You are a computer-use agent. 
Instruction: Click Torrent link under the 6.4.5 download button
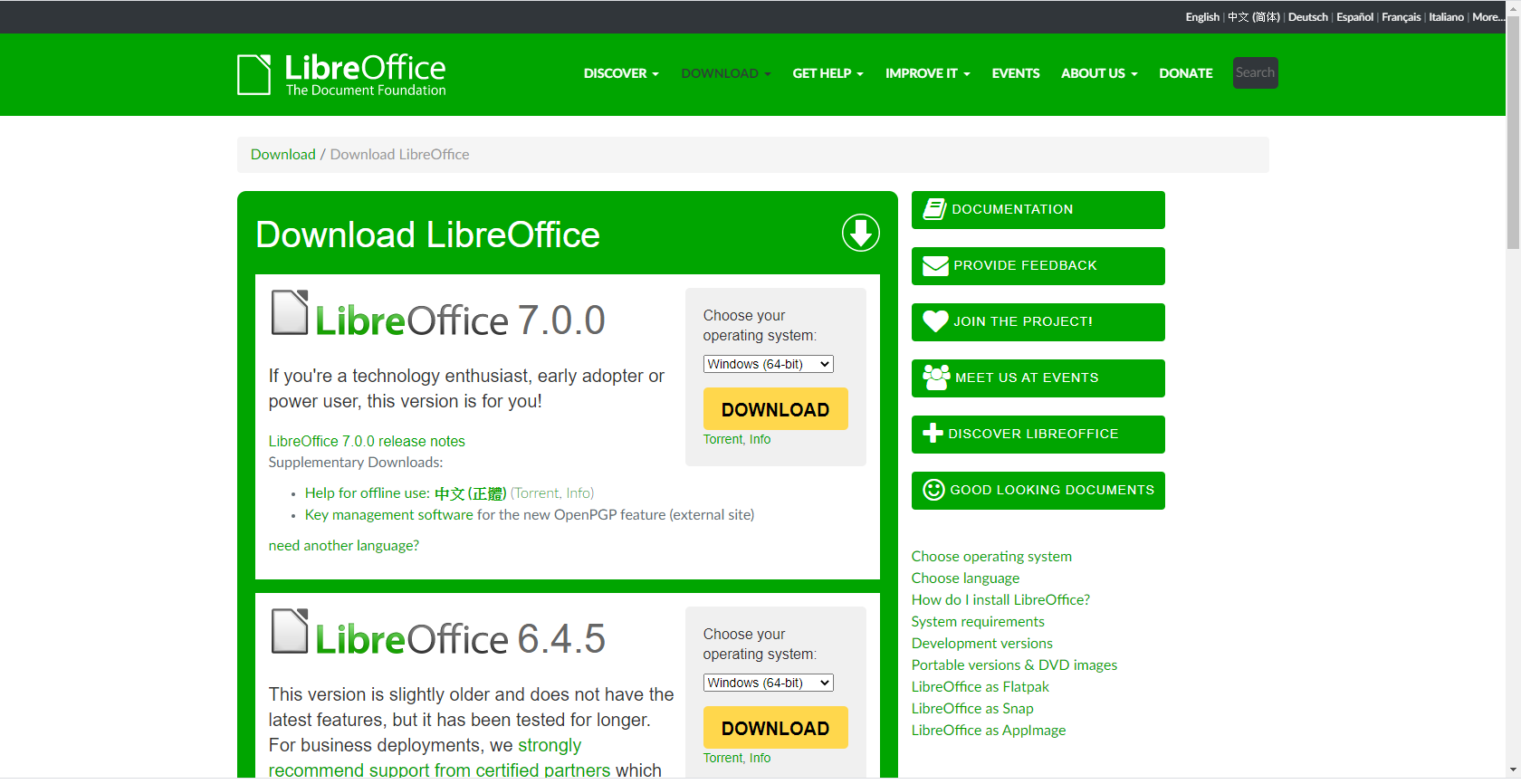[x=722, y=758]
